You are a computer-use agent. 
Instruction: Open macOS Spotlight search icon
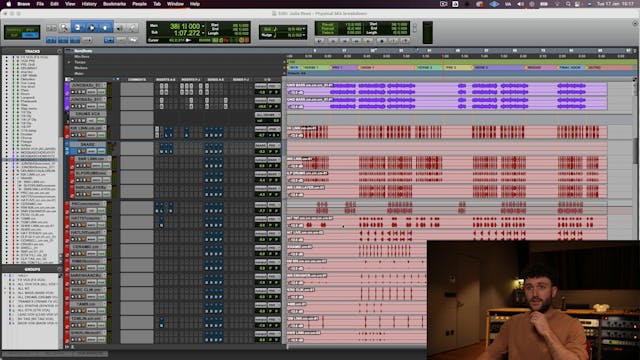pos(568,4)
